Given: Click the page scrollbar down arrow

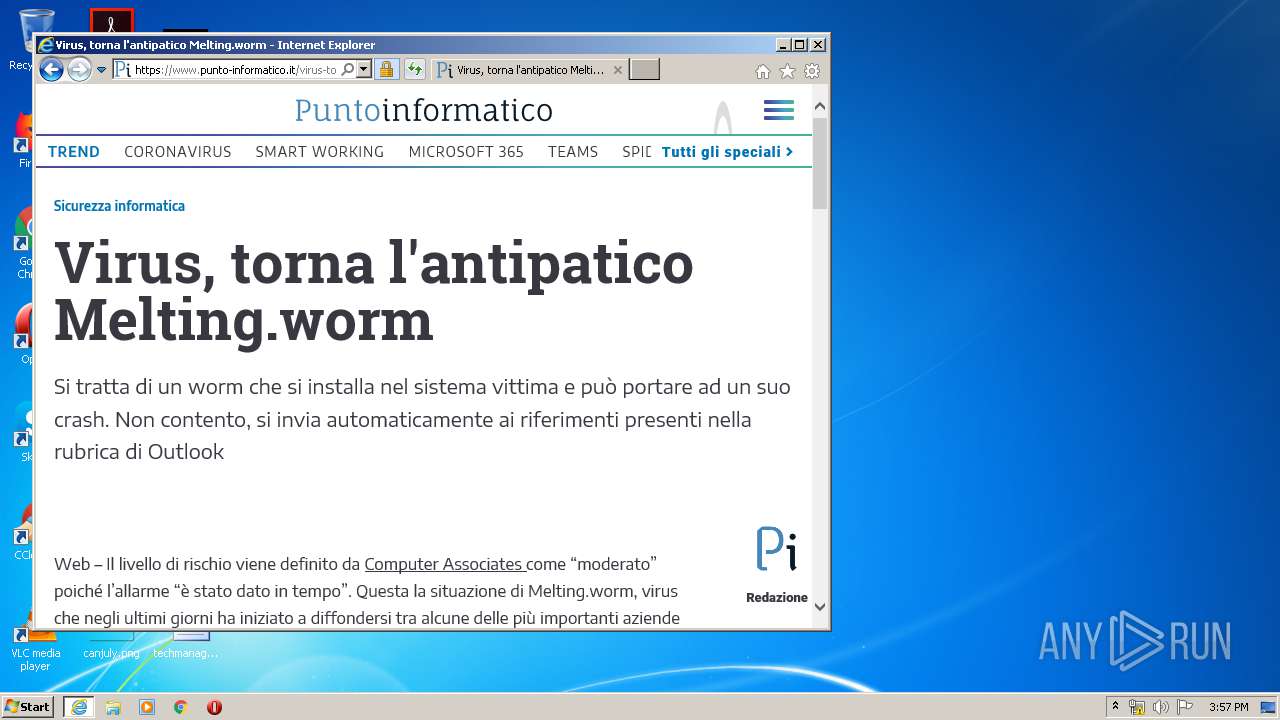Looking at the screenshot, I should (x=820, y=606).
